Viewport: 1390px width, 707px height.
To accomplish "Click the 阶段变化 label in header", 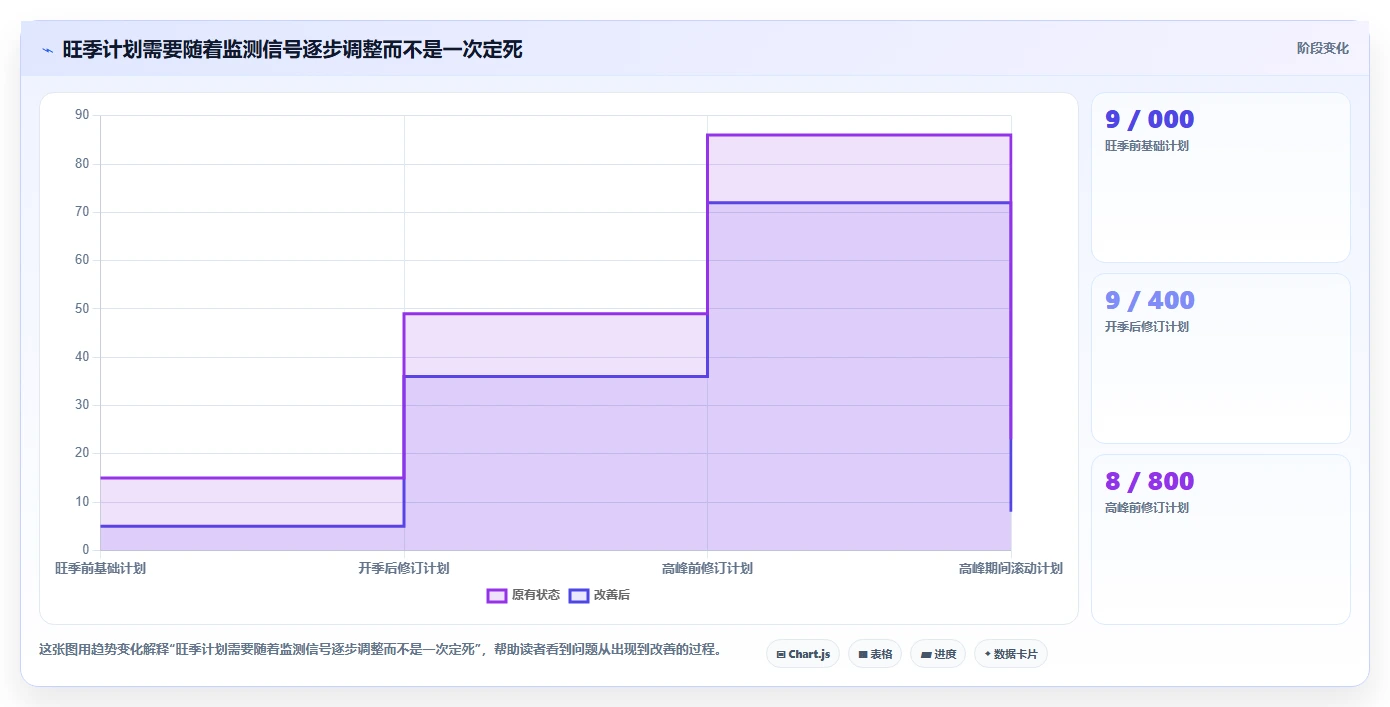I will pos(1322,48).
